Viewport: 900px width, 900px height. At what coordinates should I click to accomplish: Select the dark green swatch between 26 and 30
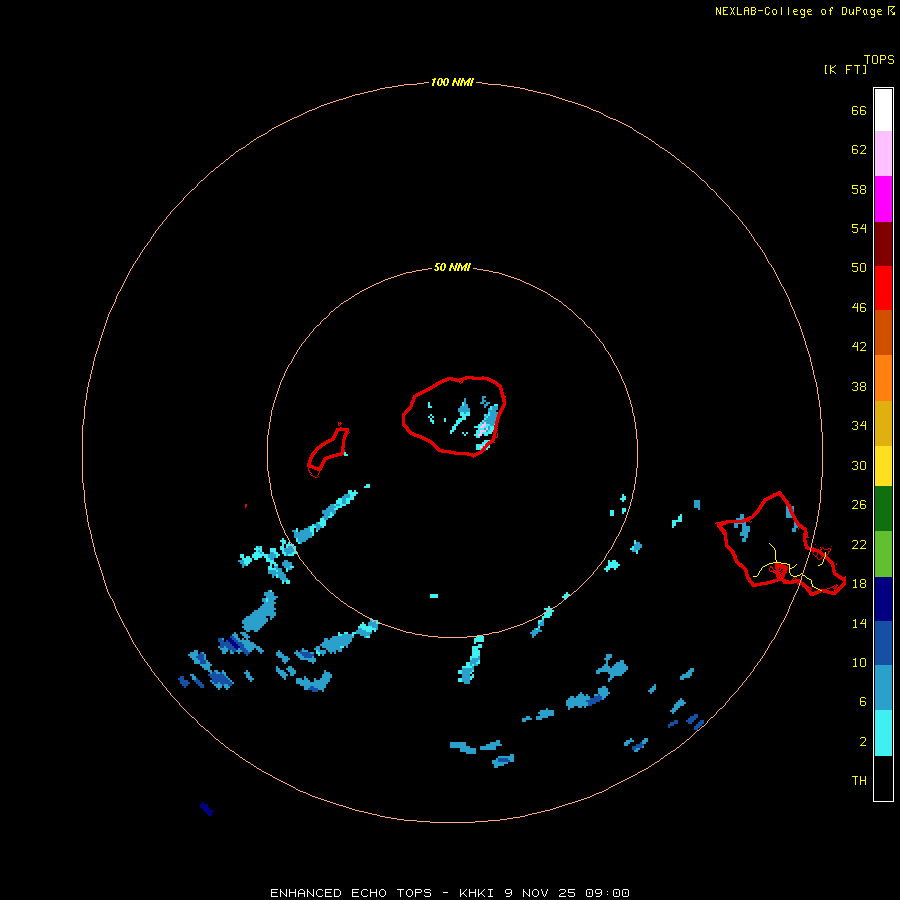(883, 509)
